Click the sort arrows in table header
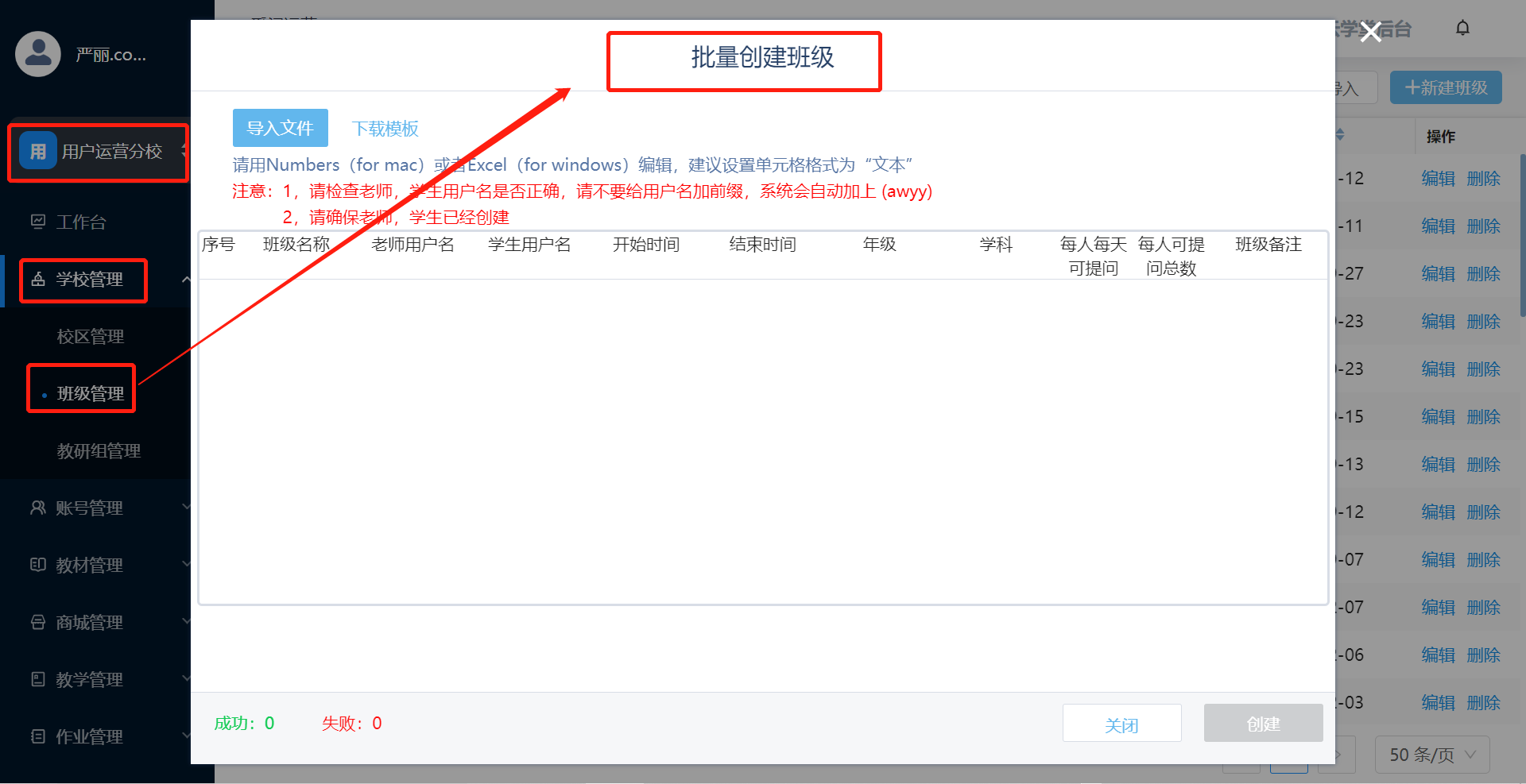 [x=1340, y=134]
